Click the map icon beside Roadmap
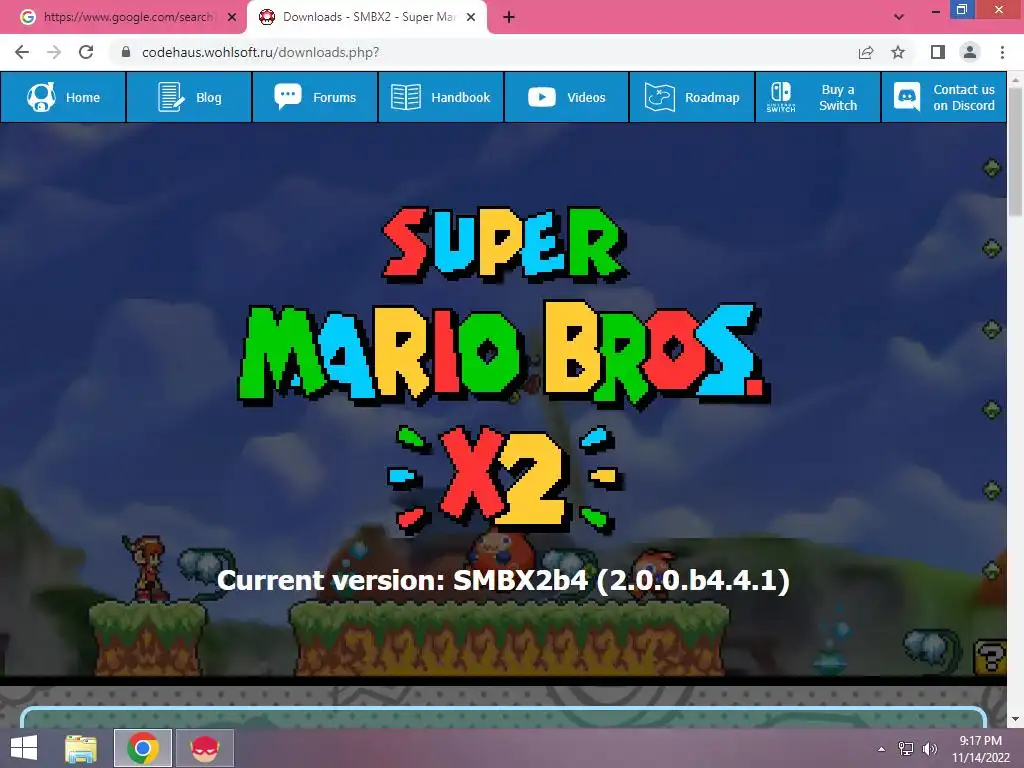The width and height of the screenshot is (1024, 768). click(x=660, y=97)
